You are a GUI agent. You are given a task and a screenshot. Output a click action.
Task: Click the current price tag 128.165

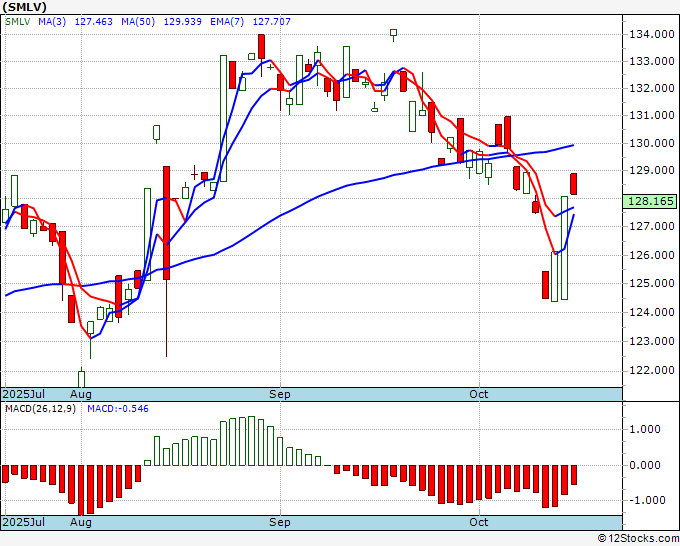point(649,201)
